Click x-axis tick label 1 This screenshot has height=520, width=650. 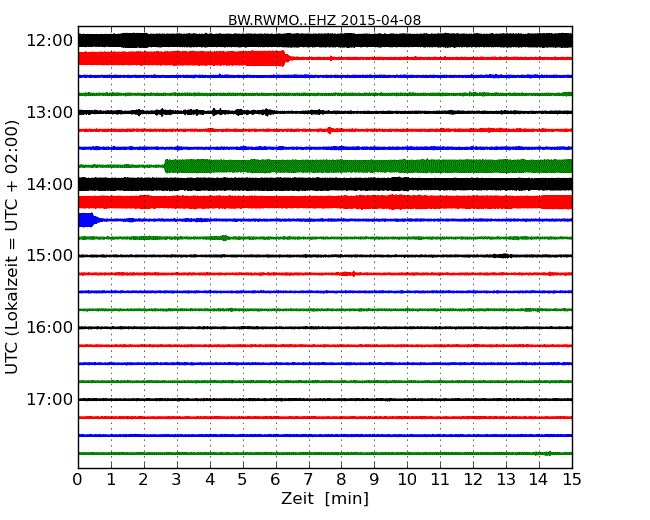111,480
